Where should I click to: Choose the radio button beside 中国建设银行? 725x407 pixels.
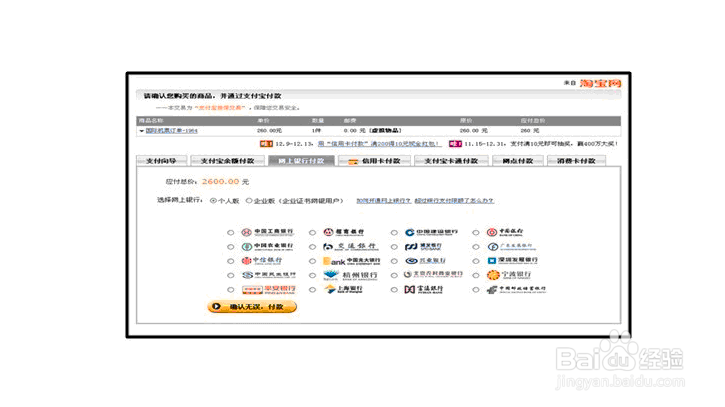tap(394, 233)
